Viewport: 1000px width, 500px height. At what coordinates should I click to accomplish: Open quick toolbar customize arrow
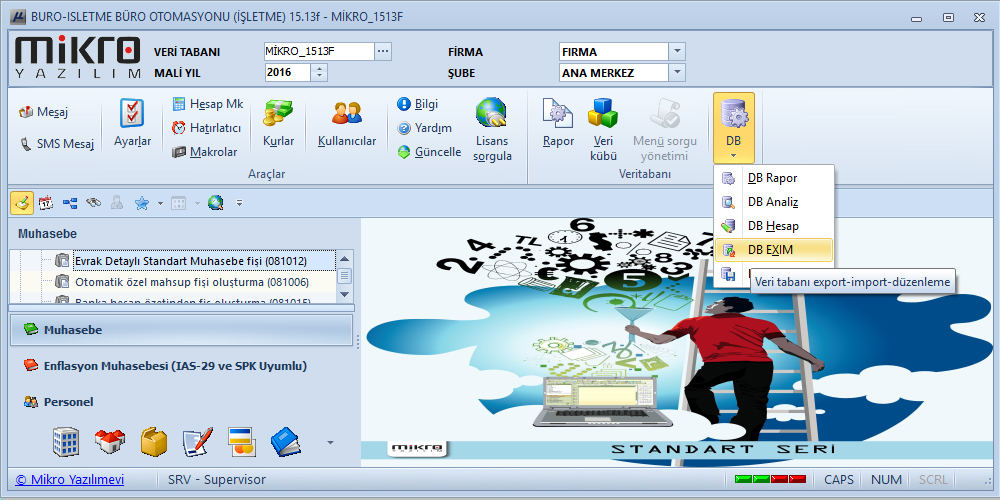point(239,203)
